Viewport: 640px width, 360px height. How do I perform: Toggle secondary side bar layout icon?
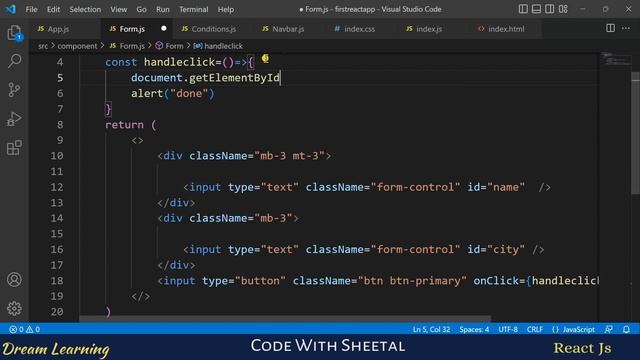550,9
